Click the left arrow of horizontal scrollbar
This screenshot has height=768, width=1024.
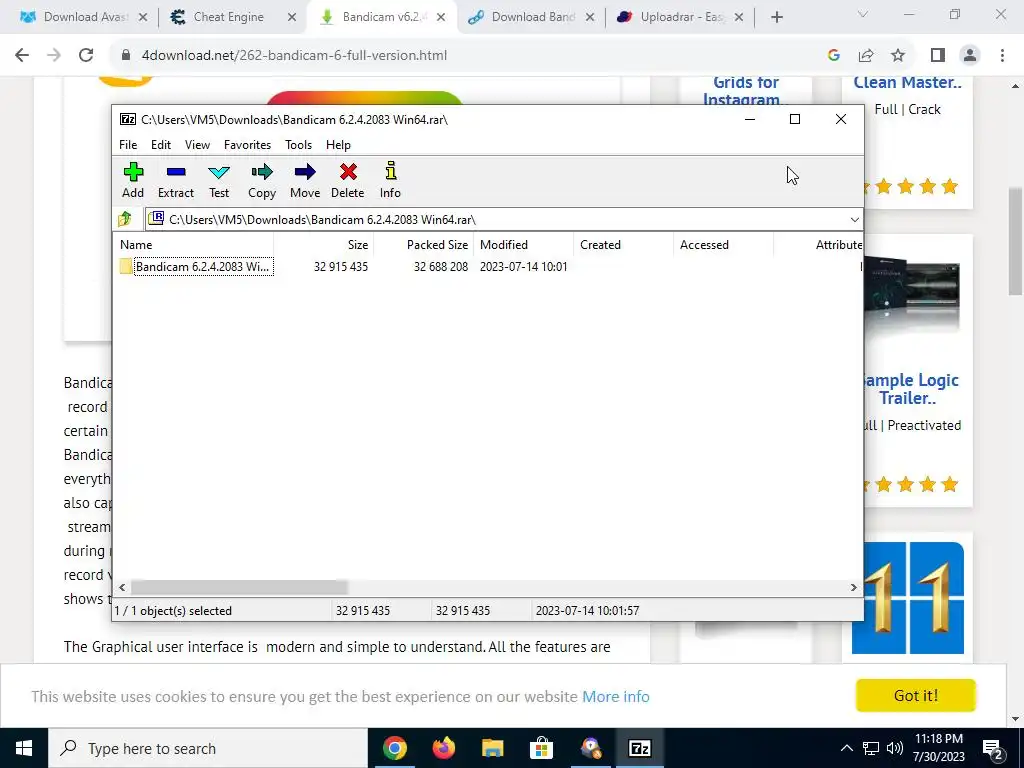(x=122, y=587)
